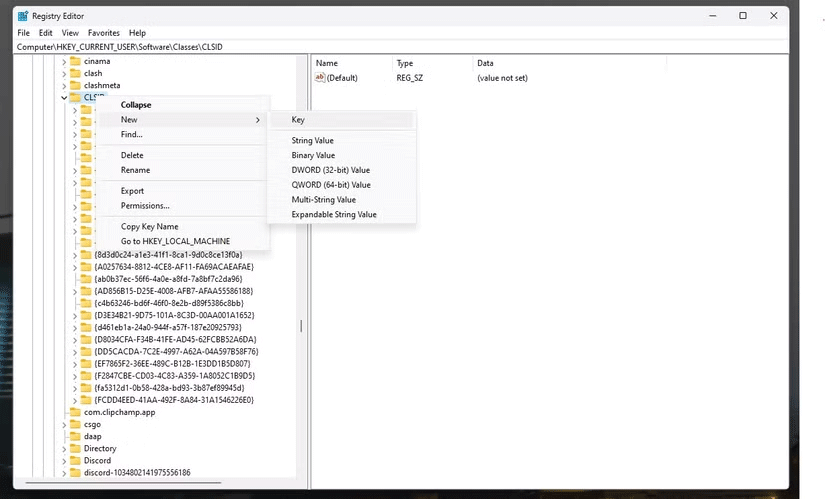The height and width of the screenshot is (499, 825).
Task: Click the Data column header
Action: (485, 63)
